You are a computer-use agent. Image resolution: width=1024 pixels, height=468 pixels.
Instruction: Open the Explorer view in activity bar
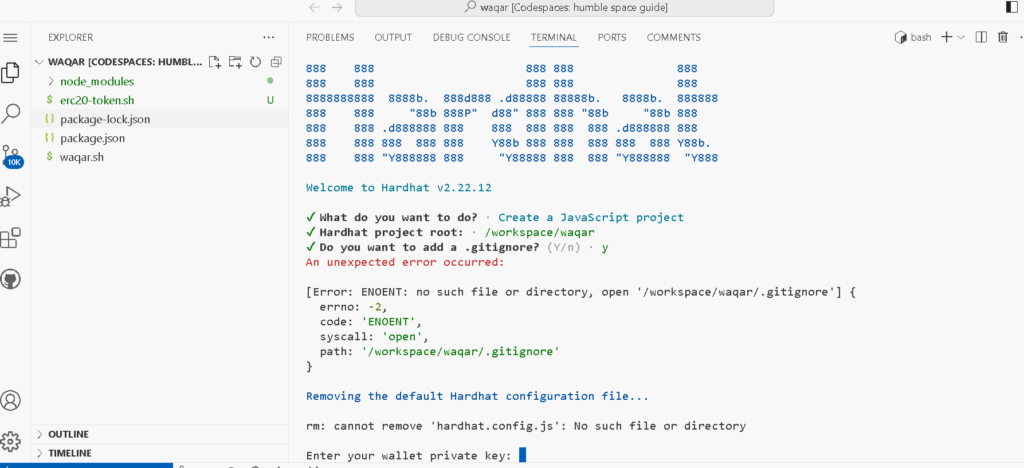coord(10,73)
